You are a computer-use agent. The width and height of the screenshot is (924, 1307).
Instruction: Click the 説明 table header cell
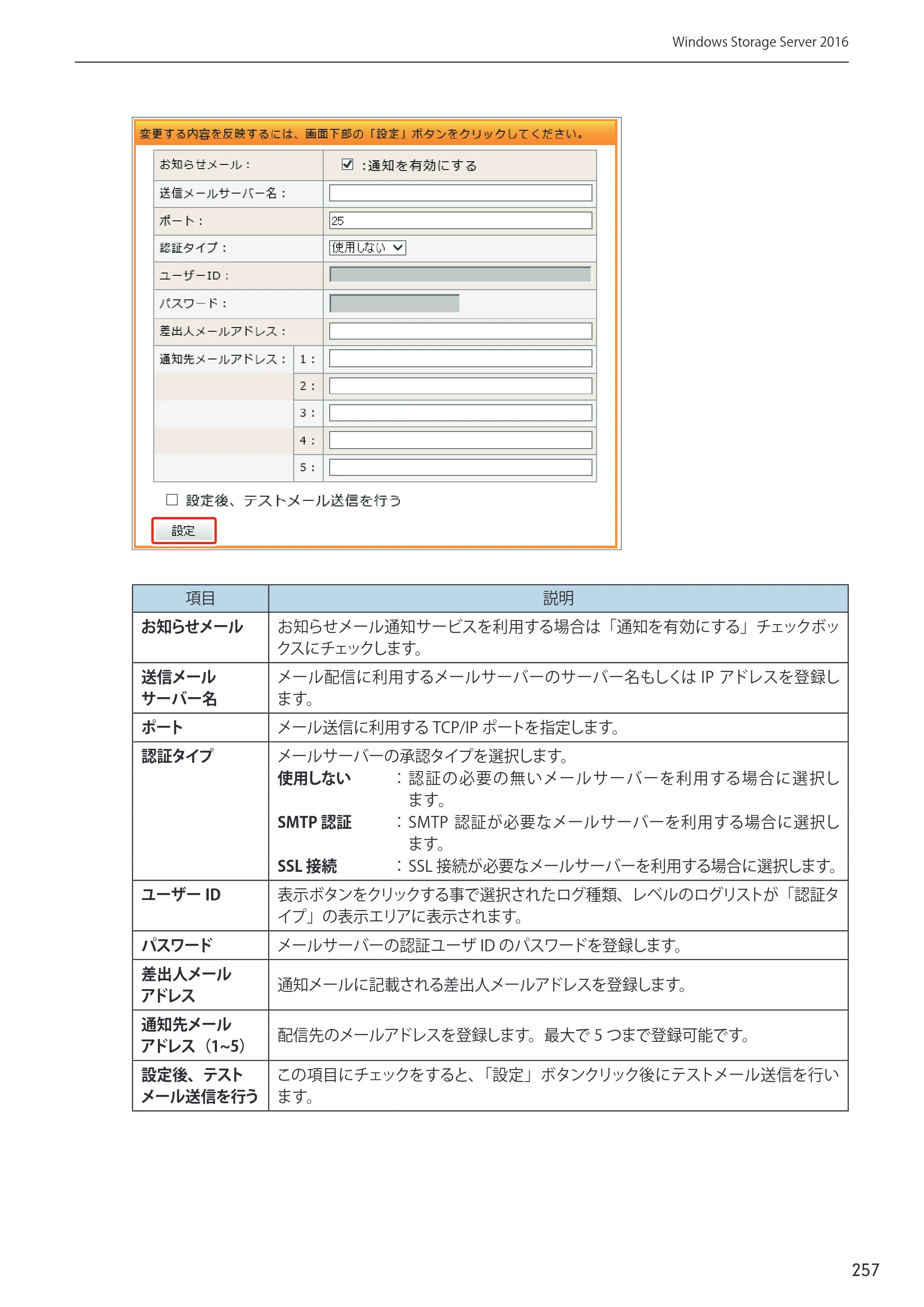point(558,598)
